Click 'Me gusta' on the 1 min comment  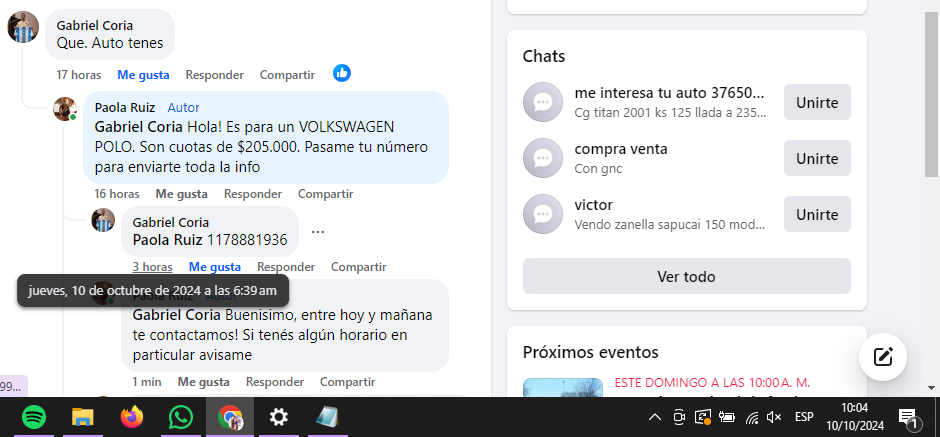pyautogui.click(x=204, y=382)
